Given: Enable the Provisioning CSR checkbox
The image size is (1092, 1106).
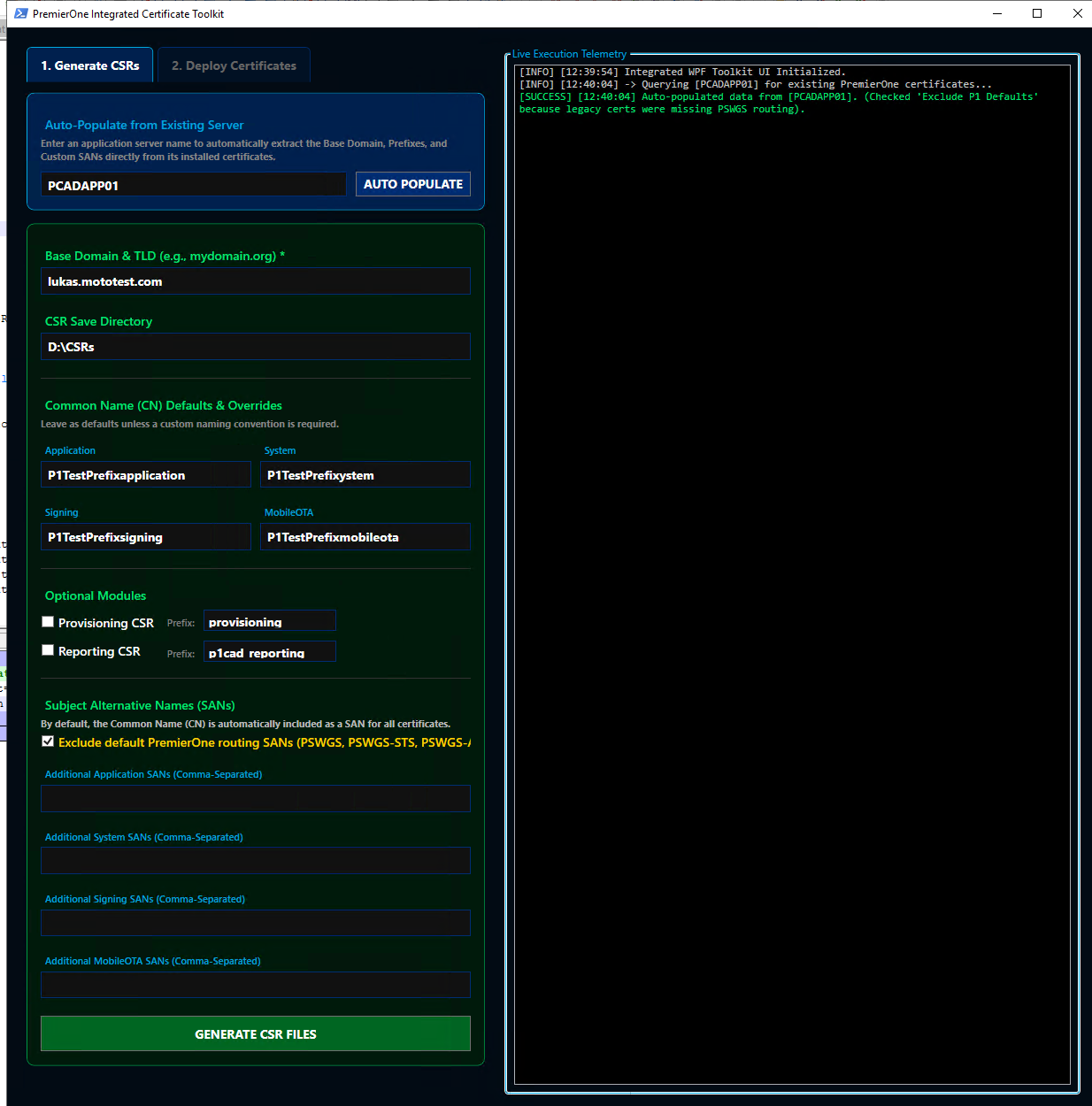Looking at the screenshot, I should click(48, 622).
